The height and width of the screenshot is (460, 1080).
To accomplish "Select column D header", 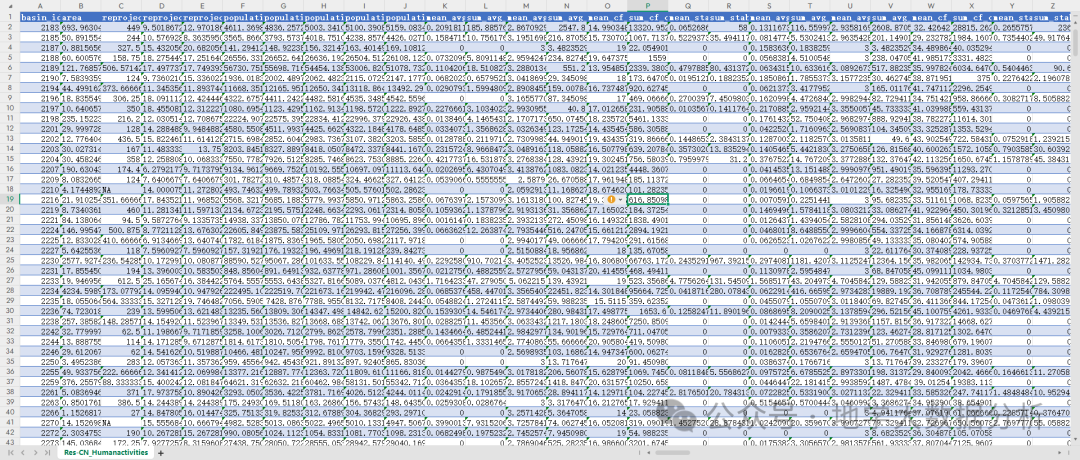I will (162, 7).
